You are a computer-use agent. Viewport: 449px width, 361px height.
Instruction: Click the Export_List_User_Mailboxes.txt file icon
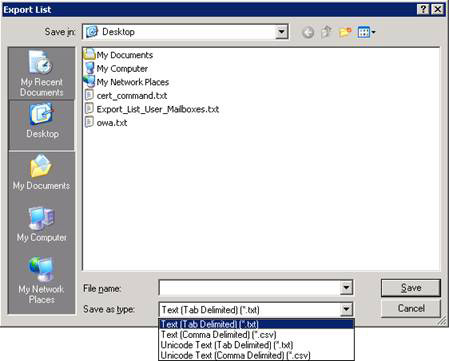tap(89, 109)
